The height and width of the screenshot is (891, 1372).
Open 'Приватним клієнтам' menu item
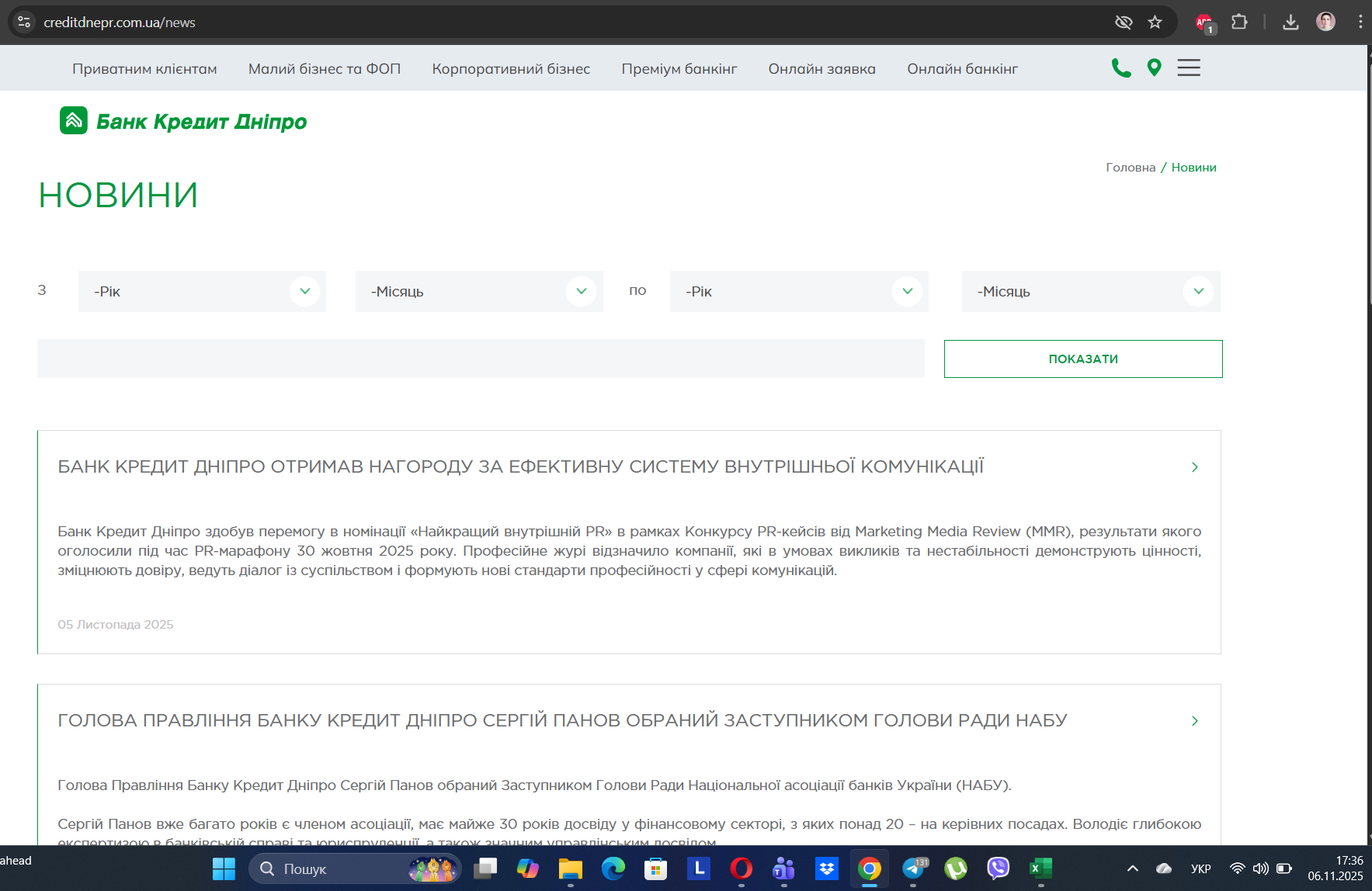click(144, 69)
